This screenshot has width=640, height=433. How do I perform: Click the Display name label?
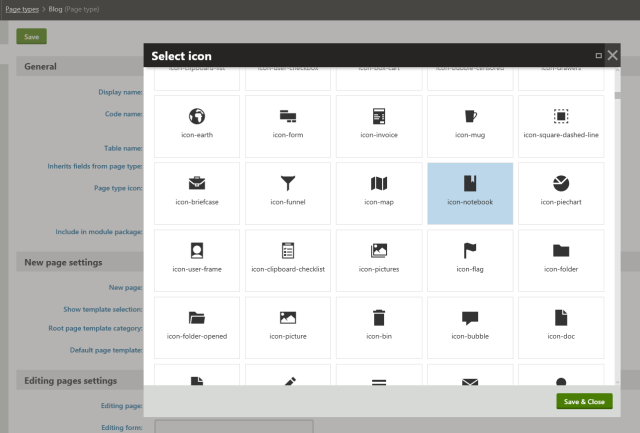pyautogui.click(x=120, y=92)
